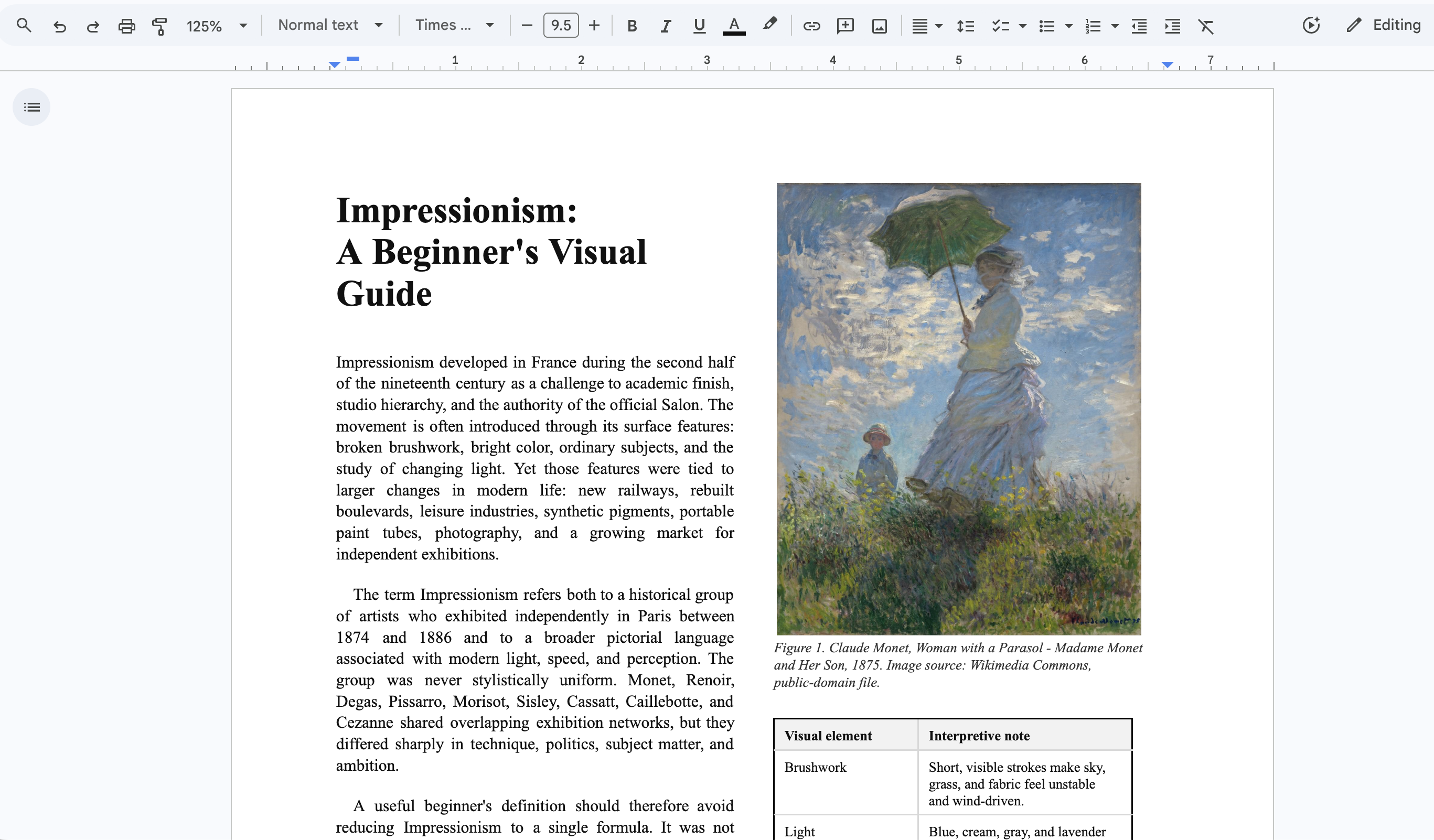The image size is (1434, 840).
Task: Open the Normal text style dropdown
Action: point(330,25)
